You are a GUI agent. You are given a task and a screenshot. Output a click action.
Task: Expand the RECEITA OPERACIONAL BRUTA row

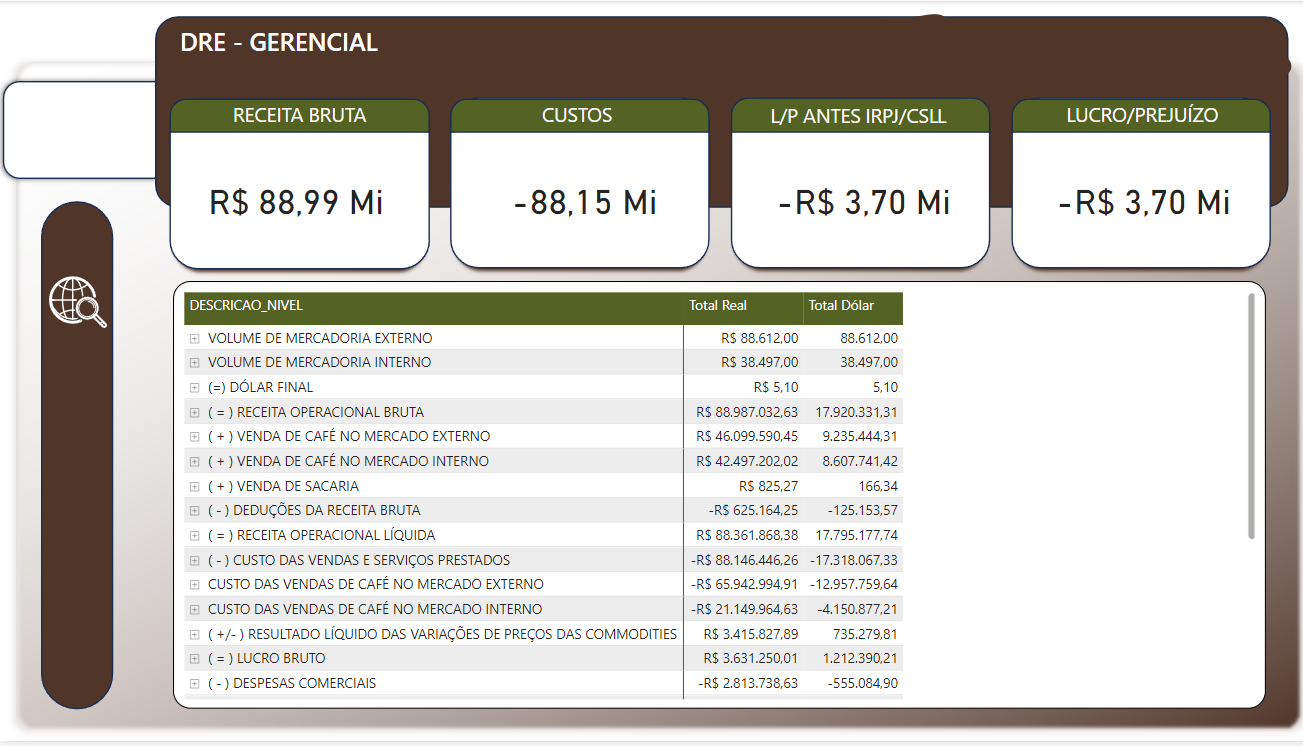pyautogui.click(x=195, y=412)
